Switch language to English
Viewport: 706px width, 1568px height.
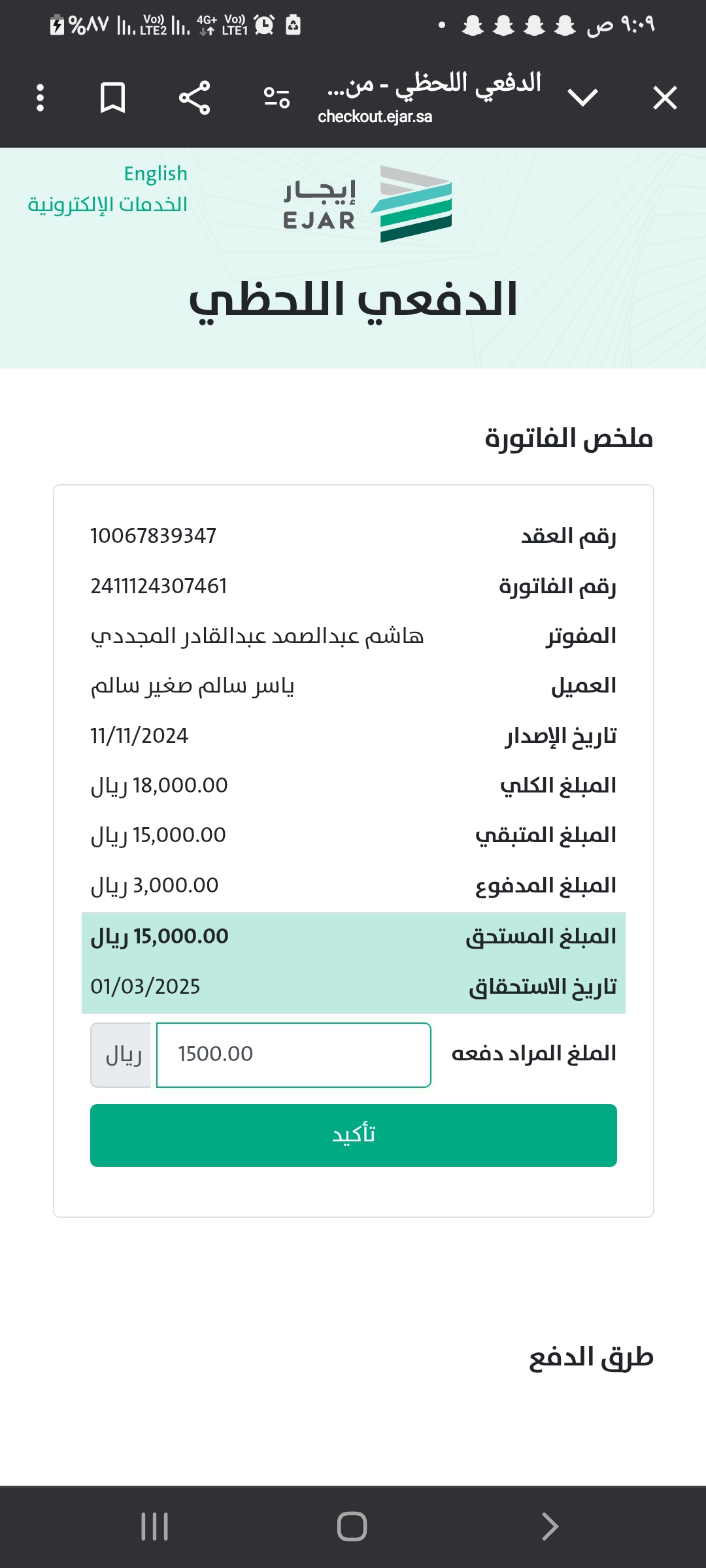click(x=156, y=174)
